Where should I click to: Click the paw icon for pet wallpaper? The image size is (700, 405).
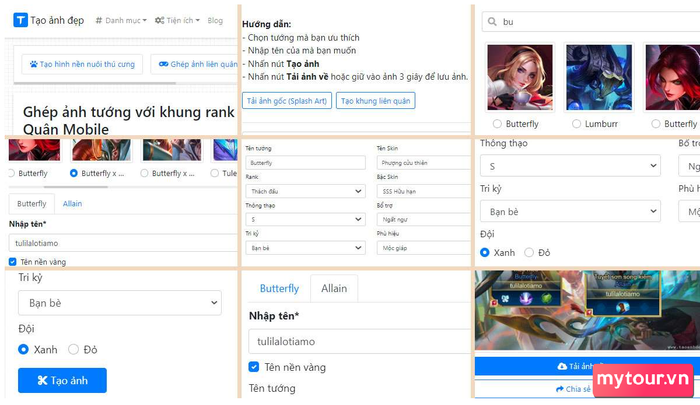tap(33, 64)
